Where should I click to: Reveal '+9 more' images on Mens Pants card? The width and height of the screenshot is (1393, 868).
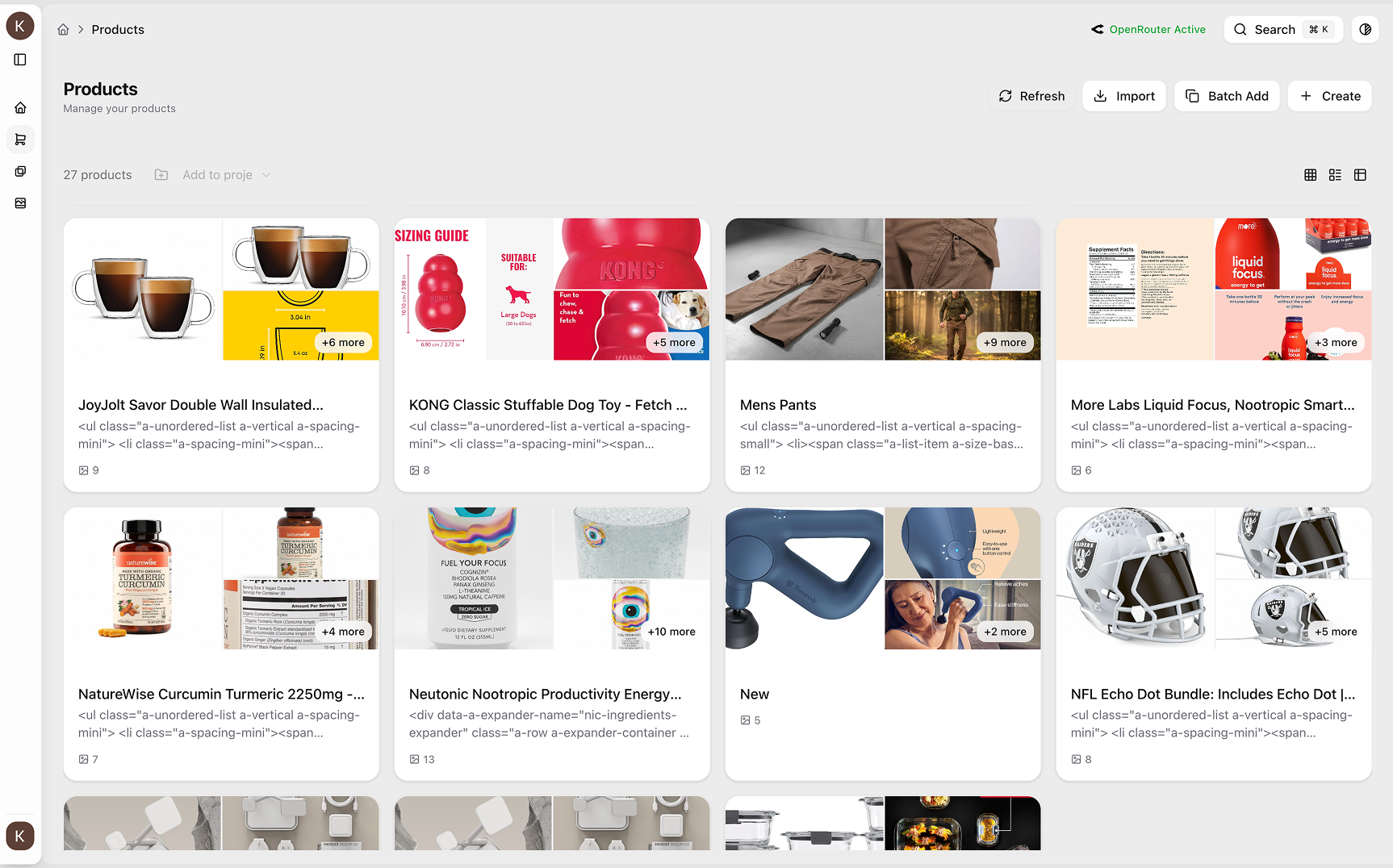click(x=1005, y=342)
